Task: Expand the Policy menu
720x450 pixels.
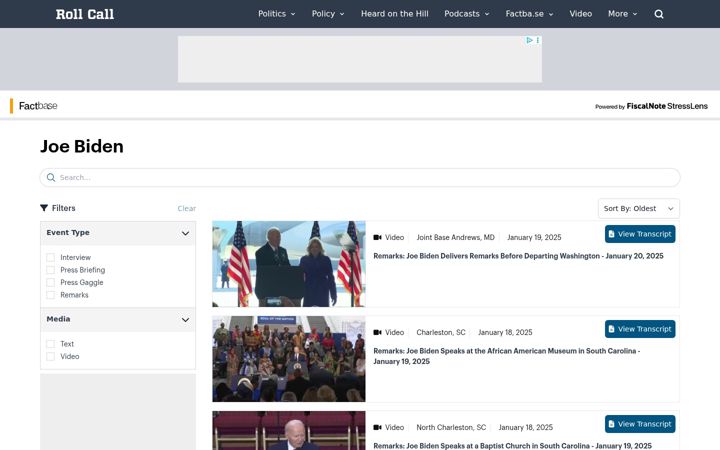Action: (x=328, y=14)
